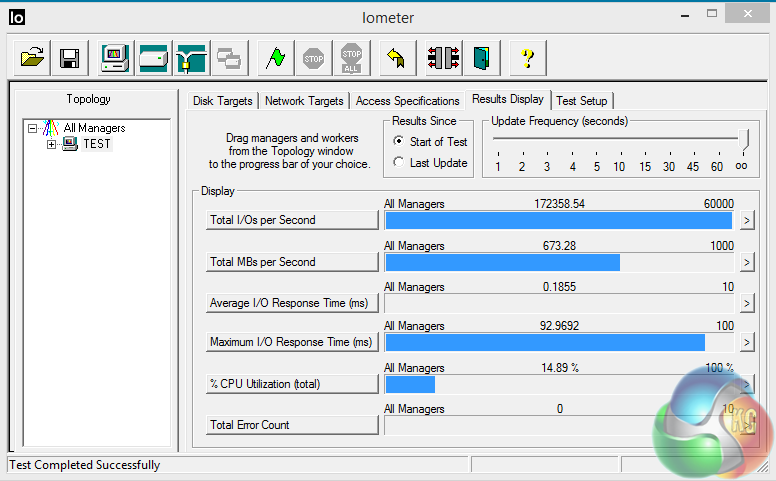Screen dimensions: 776x481
Task: Click % CPU Utilization (total) button
Action: [292, 384]
